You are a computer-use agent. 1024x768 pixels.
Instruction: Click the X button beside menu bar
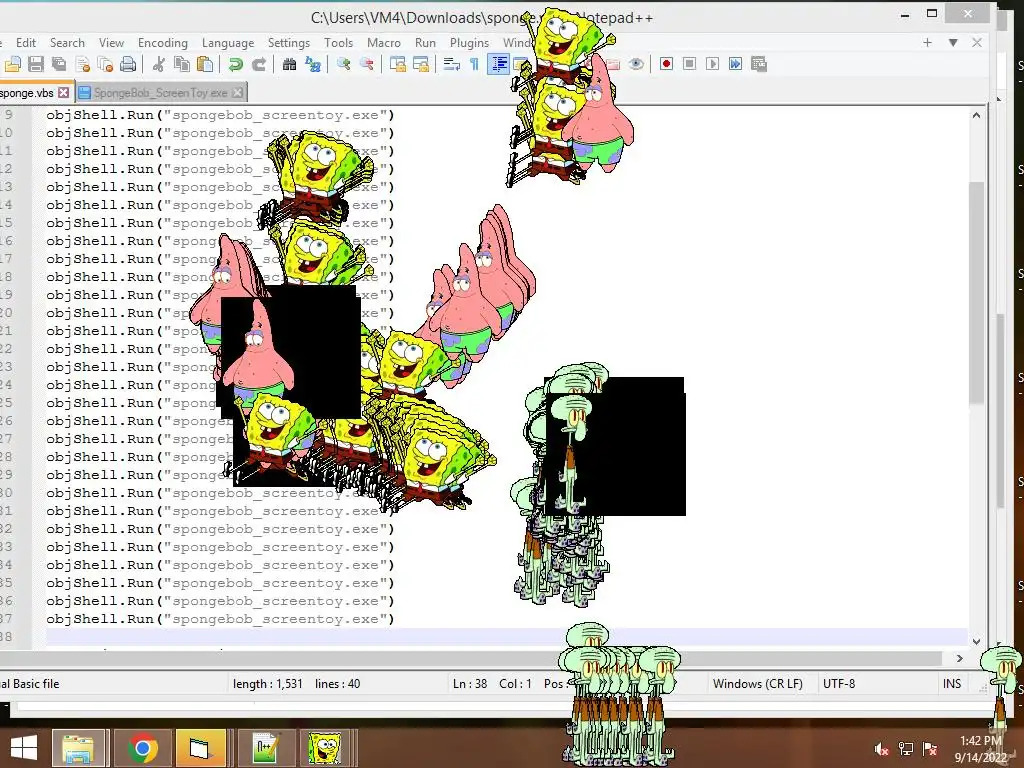coord(977,42)
